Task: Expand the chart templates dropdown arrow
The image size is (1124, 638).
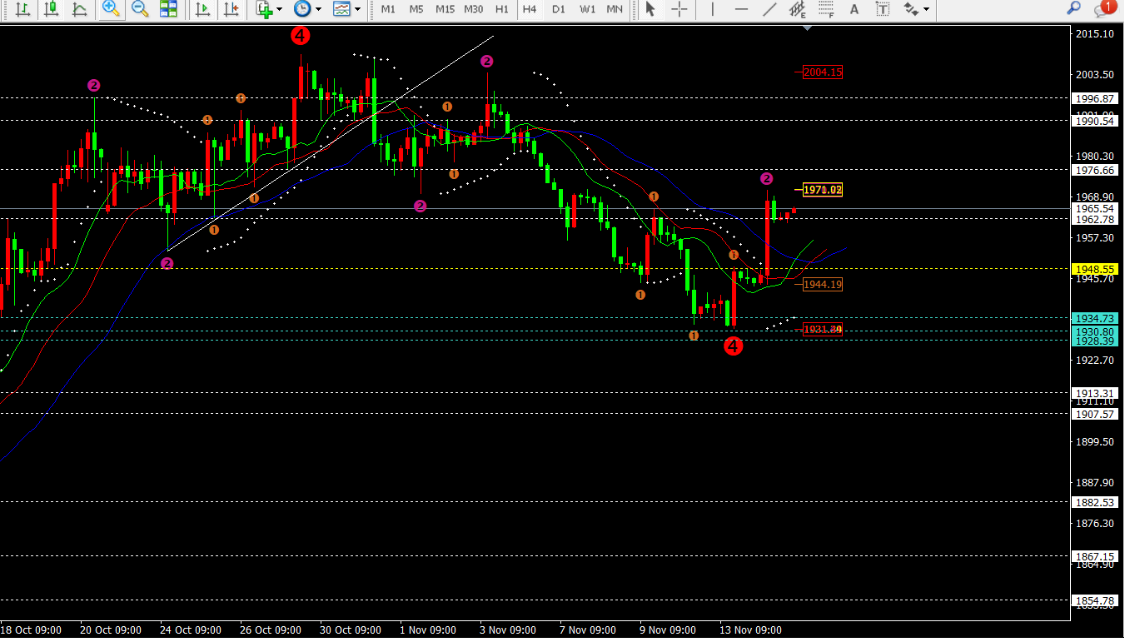Action: [357, 9]
